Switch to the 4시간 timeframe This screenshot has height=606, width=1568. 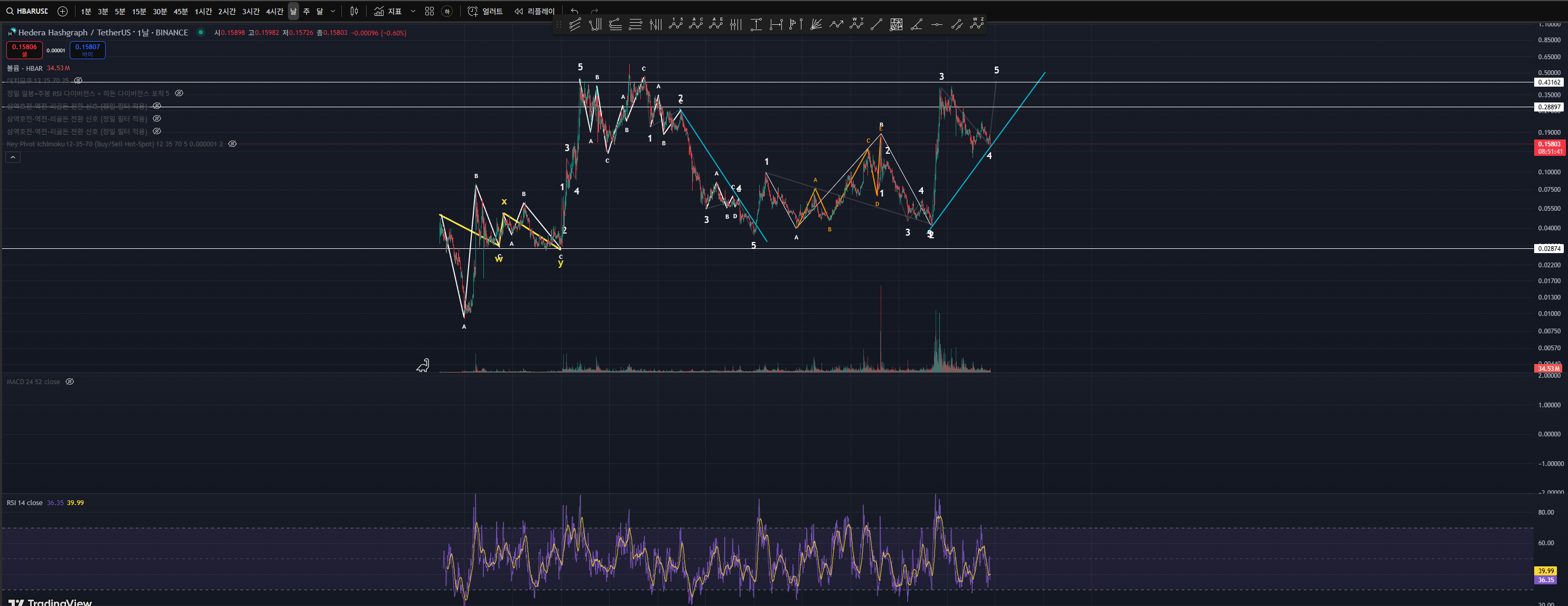point(275,11)
